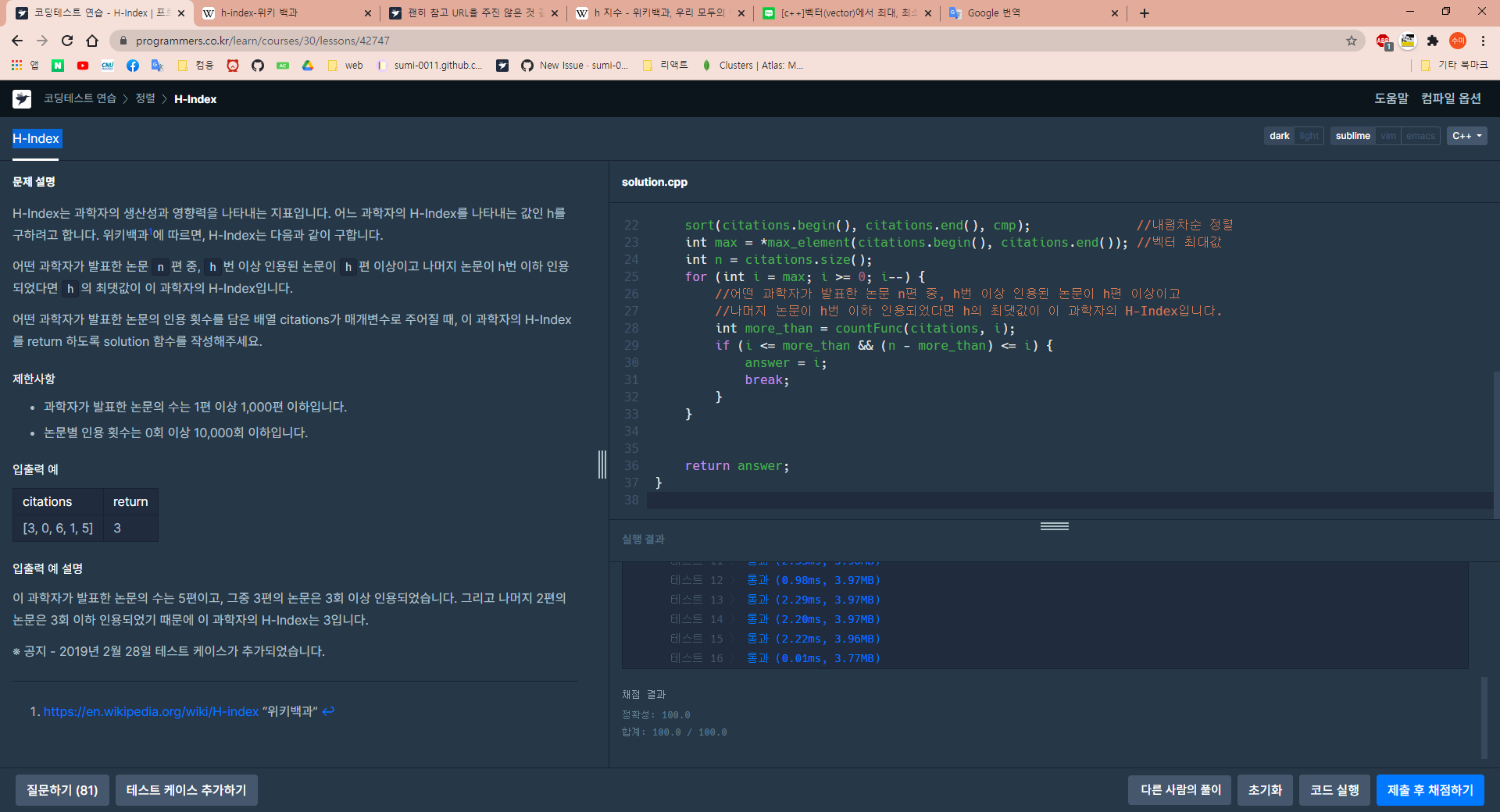Close the h-index 위키 백과 tab

pos(368,13)
